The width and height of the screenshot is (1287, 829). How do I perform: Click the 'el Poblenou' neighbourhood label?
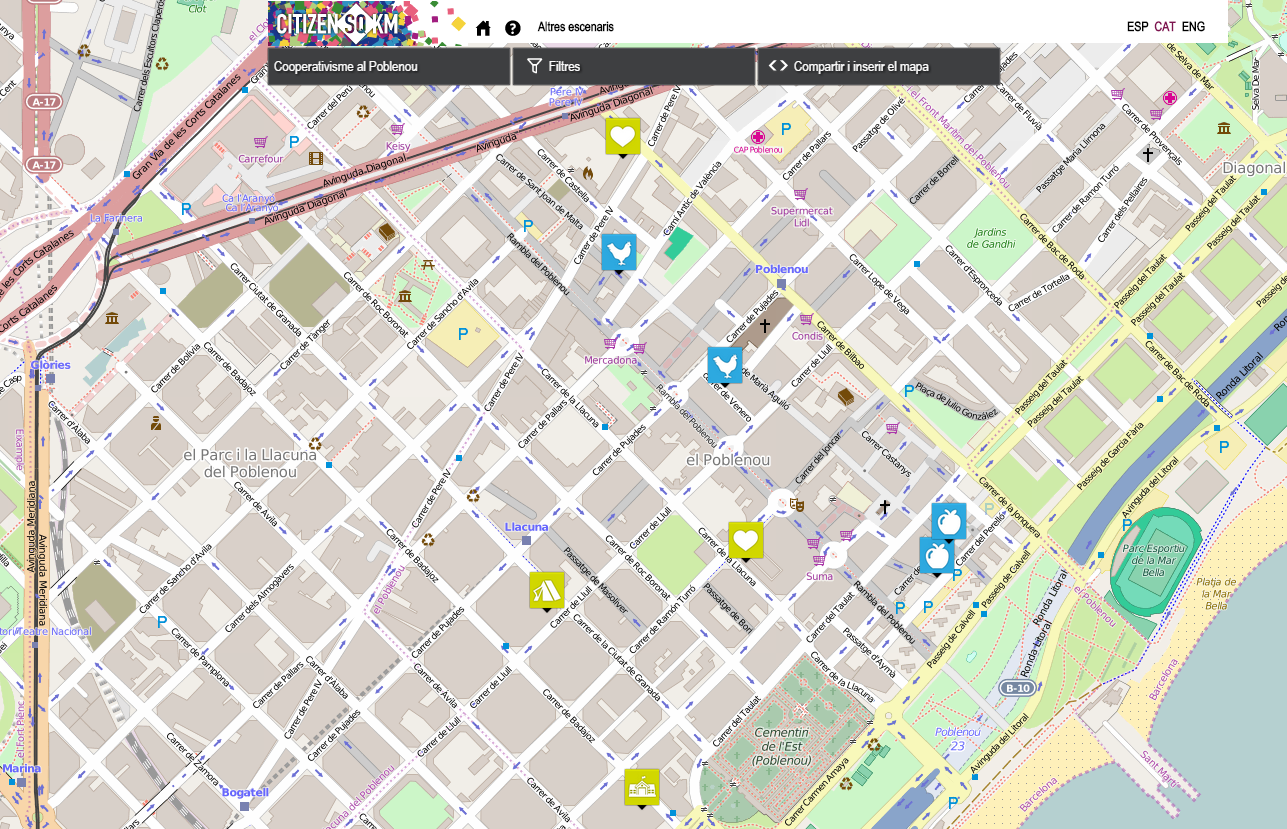(x=728, y=460)
